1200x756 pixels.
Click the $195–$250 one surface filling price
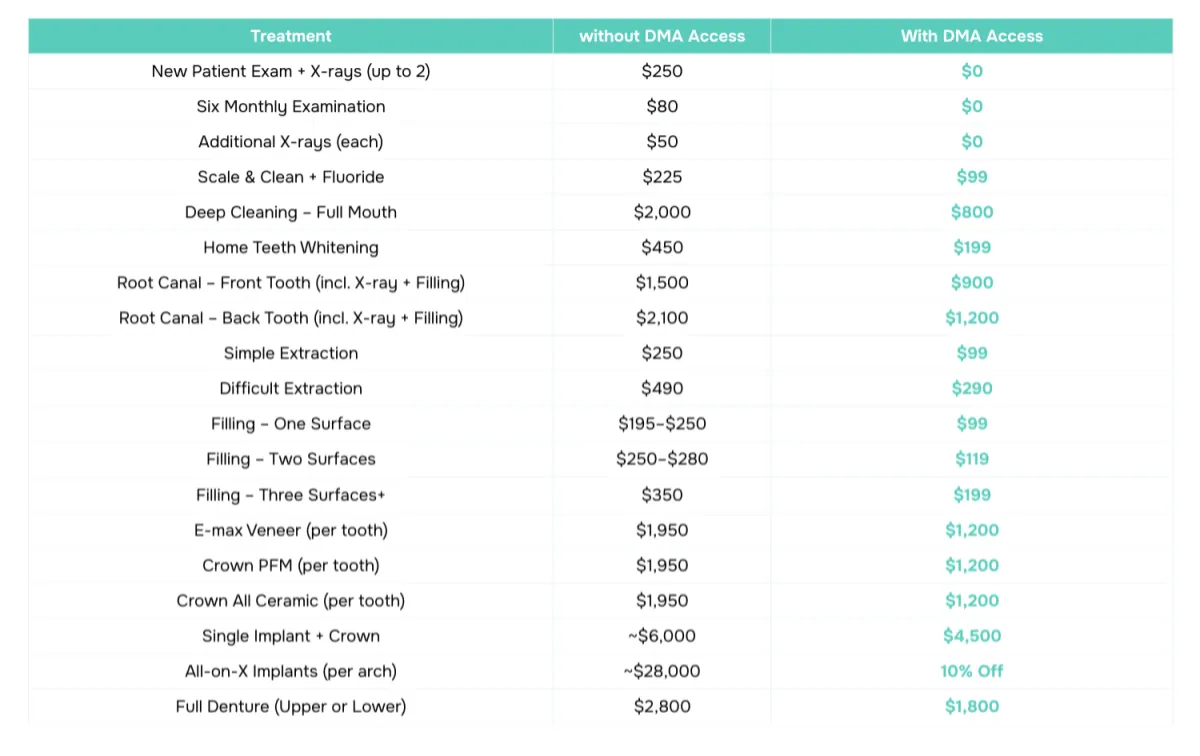point(662,424)
